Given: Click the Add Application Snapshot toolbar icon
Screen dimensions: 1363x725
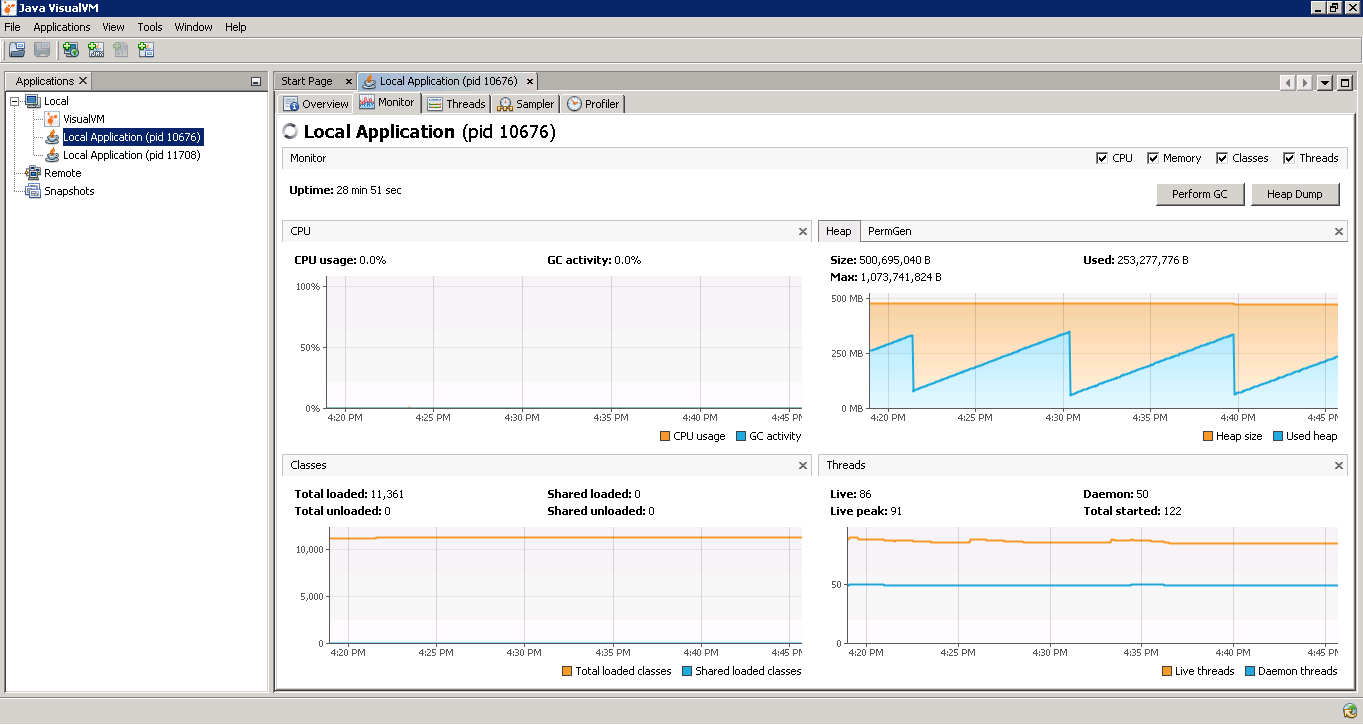Looking at the screenshot, I should [x=146, y=49].
